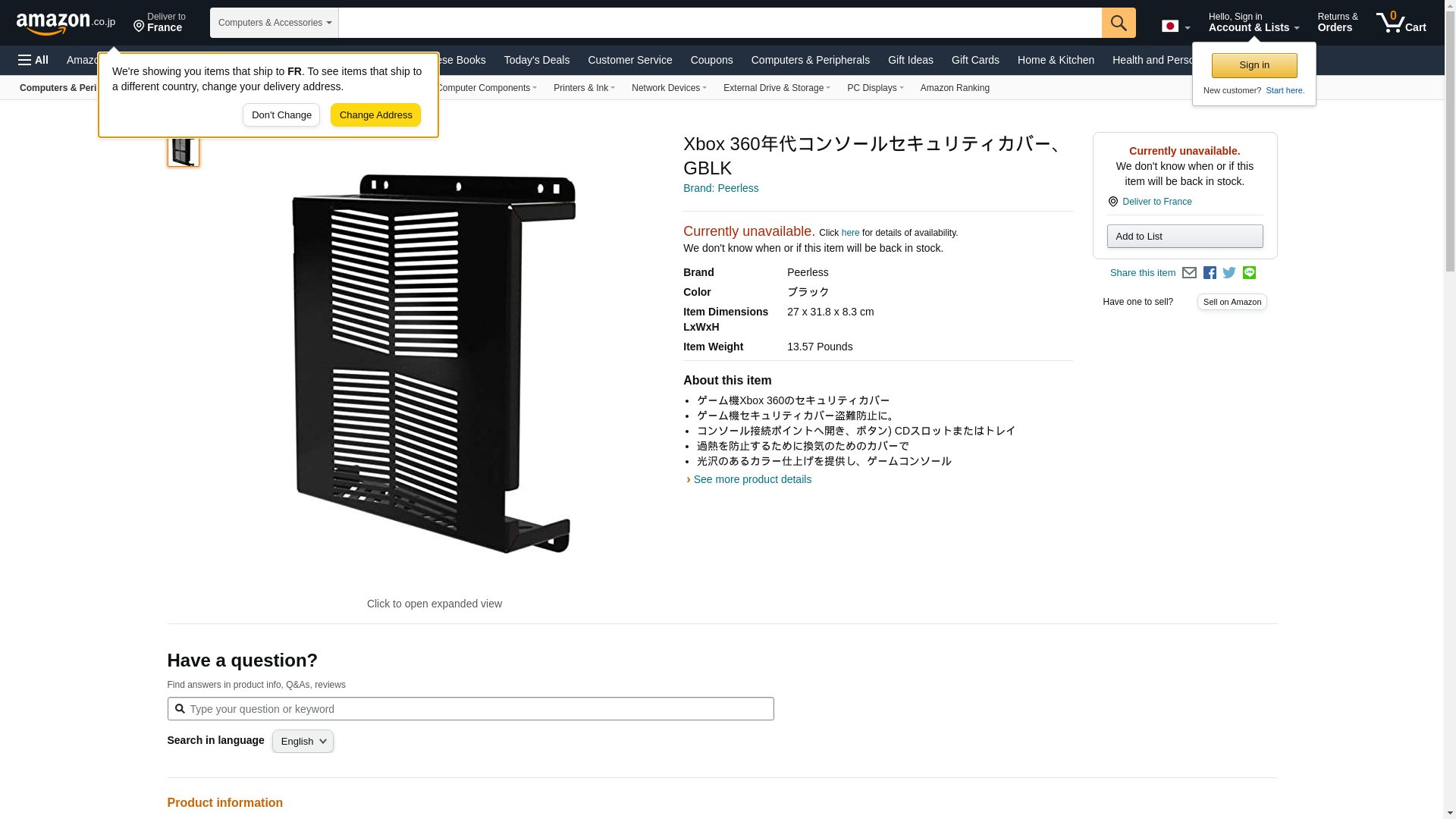
Task: Open the All hamburger menu
Action: coord(33,60)
